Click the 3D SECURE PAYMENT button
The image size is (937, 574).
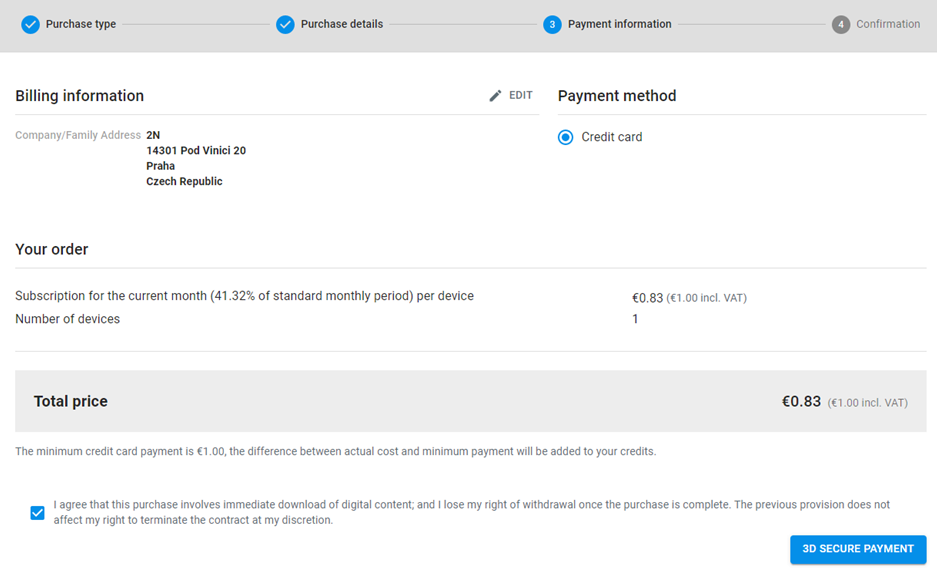[x=858, y=549]
